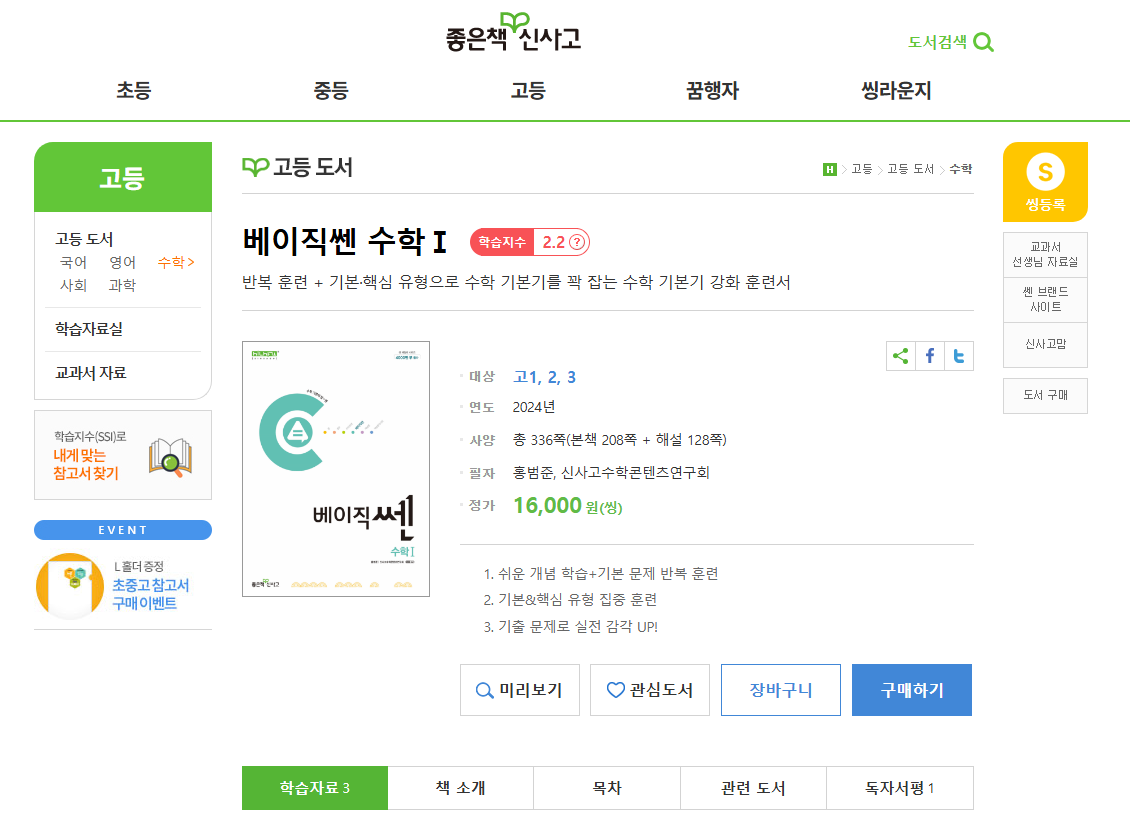Select 수학 in sidebar

coord(176,262)
